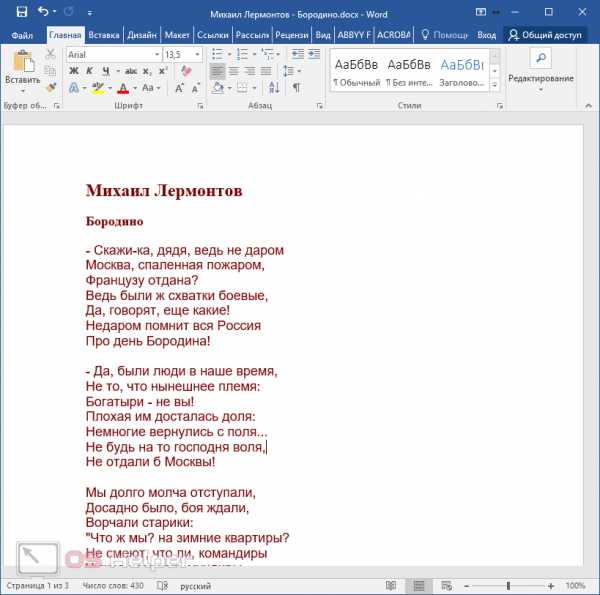Click the Increase Indent icon
The height and width of the screenshot is (595, 600).
point(314,54)
